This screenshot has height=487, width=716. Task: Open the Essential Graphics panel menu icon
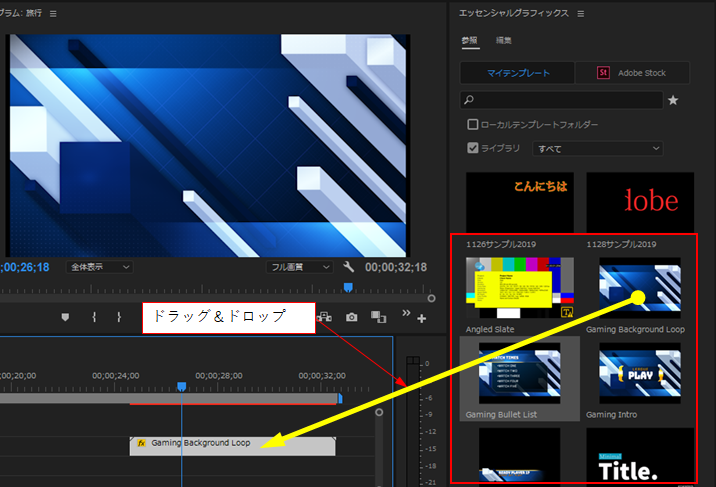click(581, 14)
